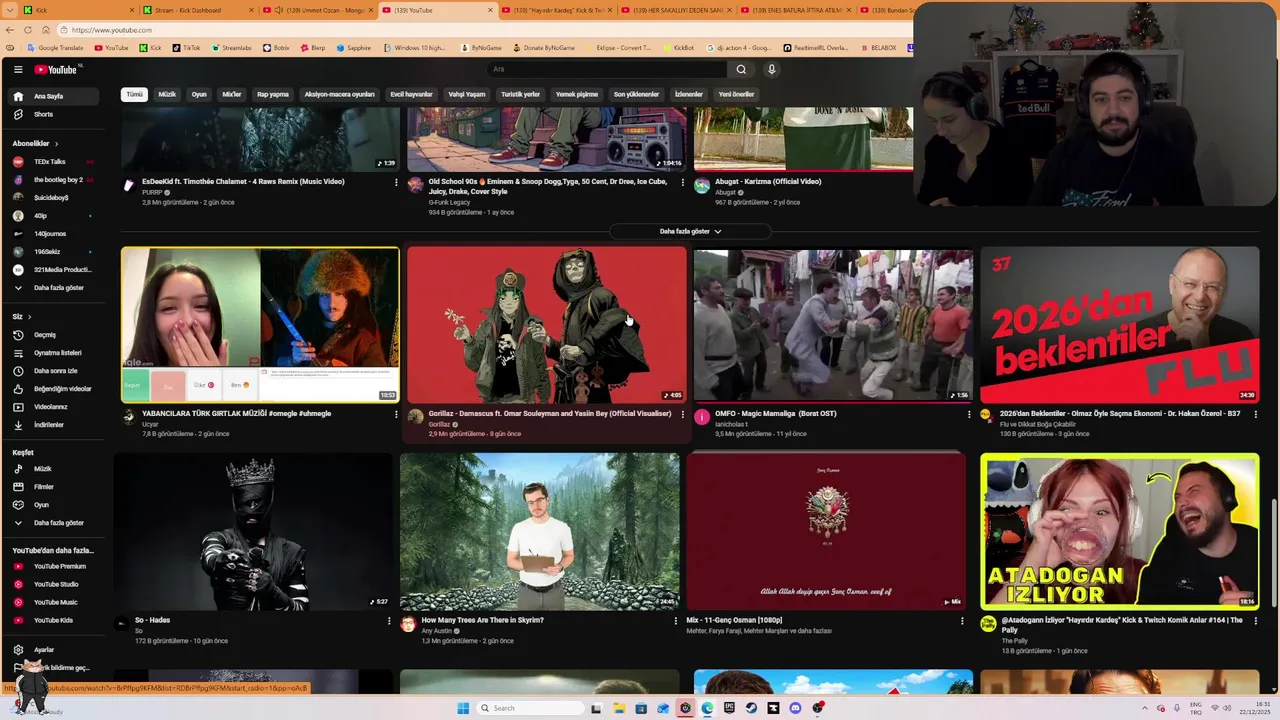This screenshot has height=720, width=1280.
Task: Open more options for So - Hades video
Action: point(389,621)
